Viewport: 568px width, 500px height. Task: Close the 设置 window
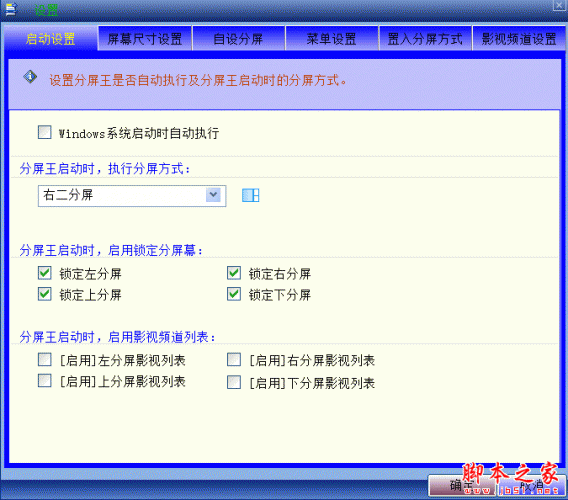click(560, 5)
